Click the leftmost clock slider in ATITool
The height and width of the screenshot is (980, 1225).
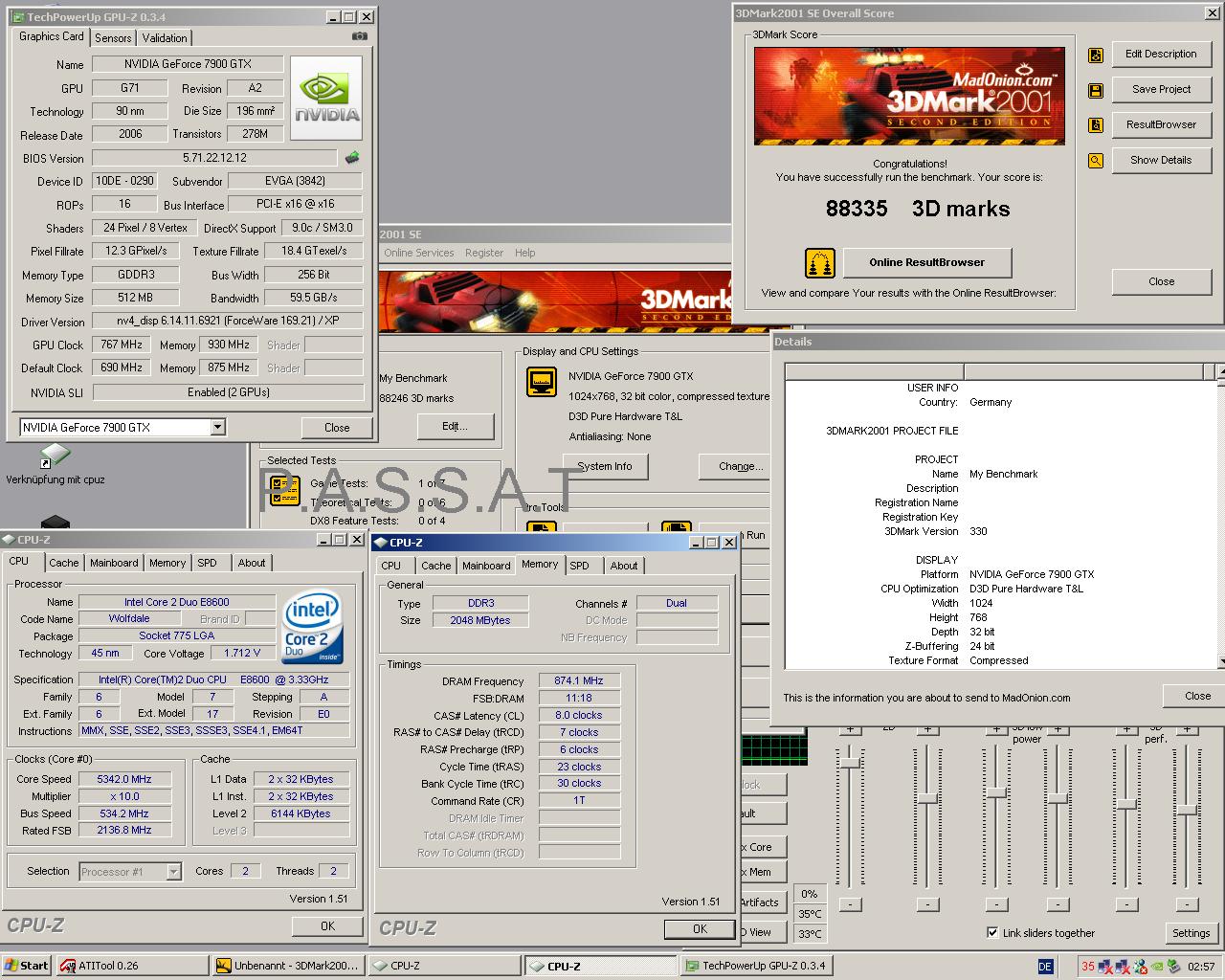(x=849, y=762)
